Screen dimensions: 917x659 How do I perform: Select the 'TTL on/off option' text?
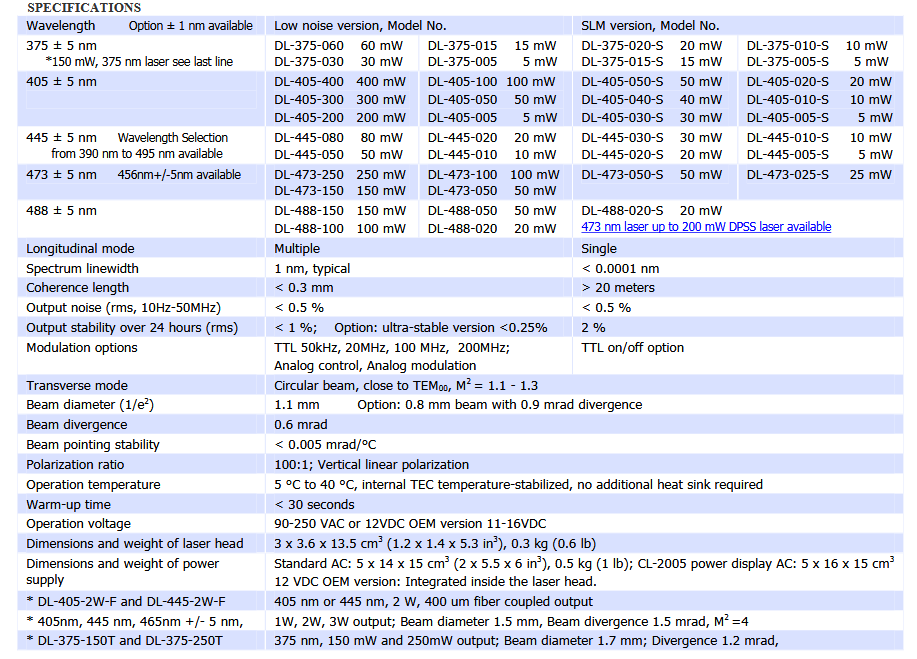pos(633,348)
